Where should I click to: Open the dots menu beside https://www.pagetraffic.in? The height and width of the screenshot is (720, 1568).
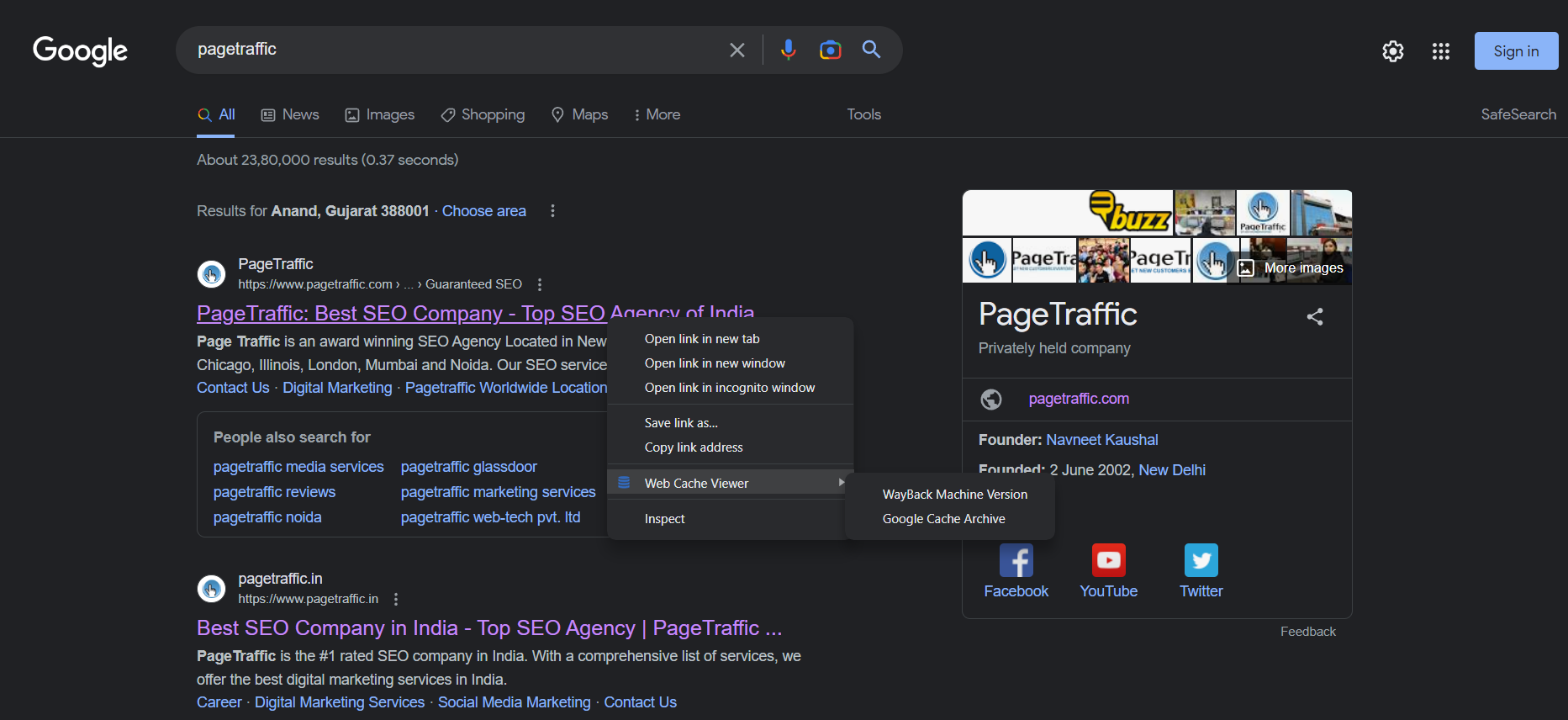396,599
